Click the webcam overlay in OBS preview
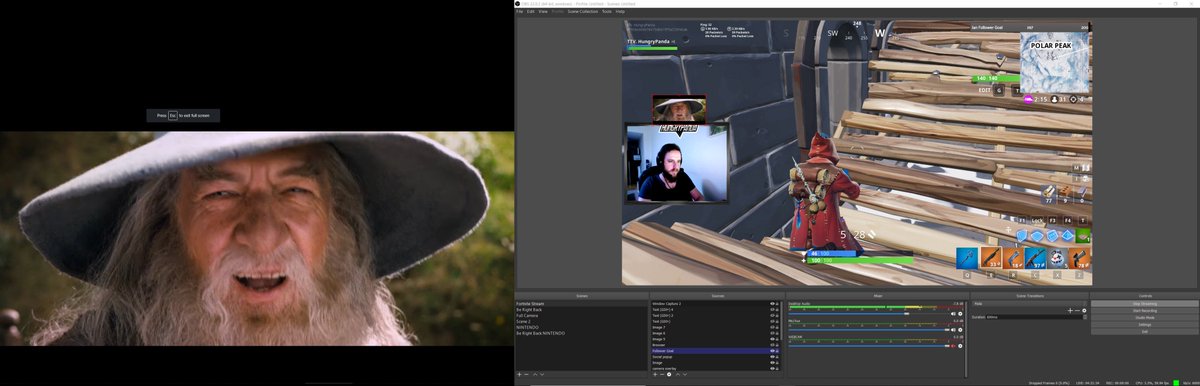The width and height of the screenshot is (1200, 386). 677,163
